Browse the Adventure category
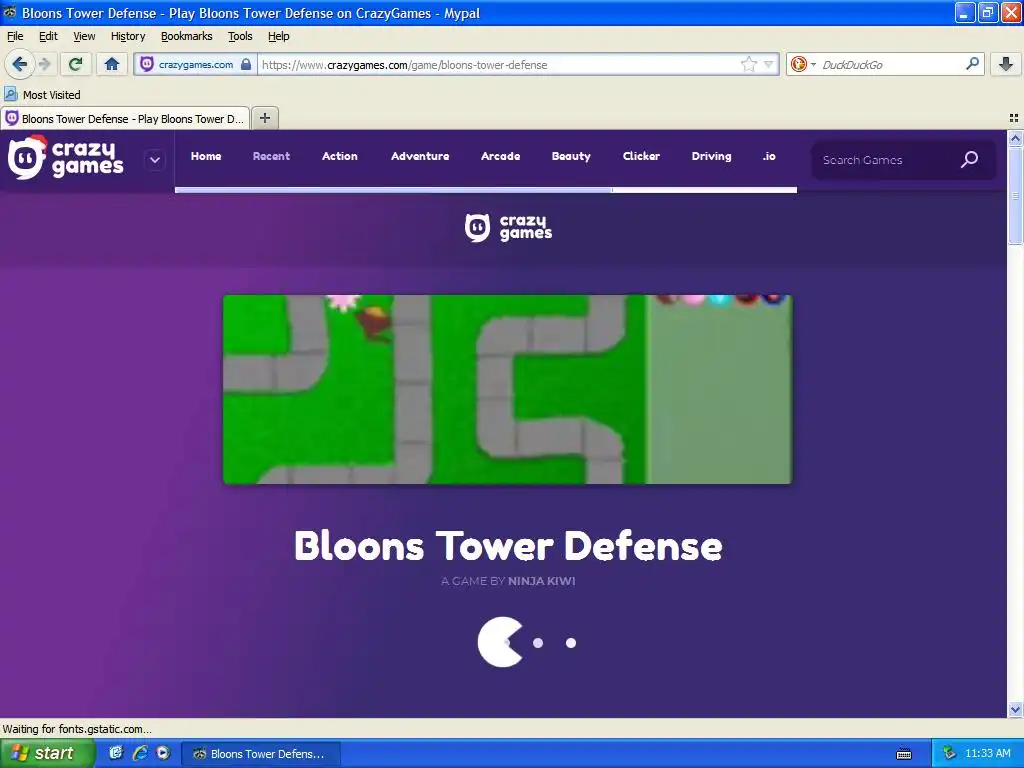1024x768 pixels. point(420,156)
